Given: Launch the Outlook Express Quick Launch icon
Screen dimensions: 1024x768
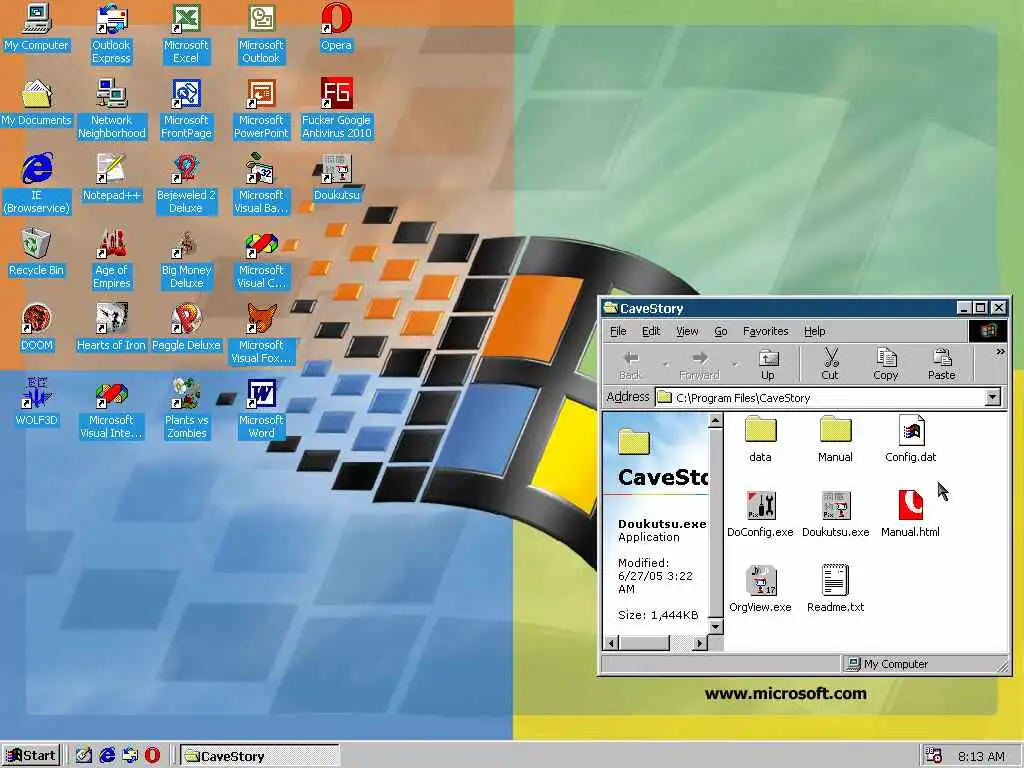Looking at the screenshot, I should (130, 756).
